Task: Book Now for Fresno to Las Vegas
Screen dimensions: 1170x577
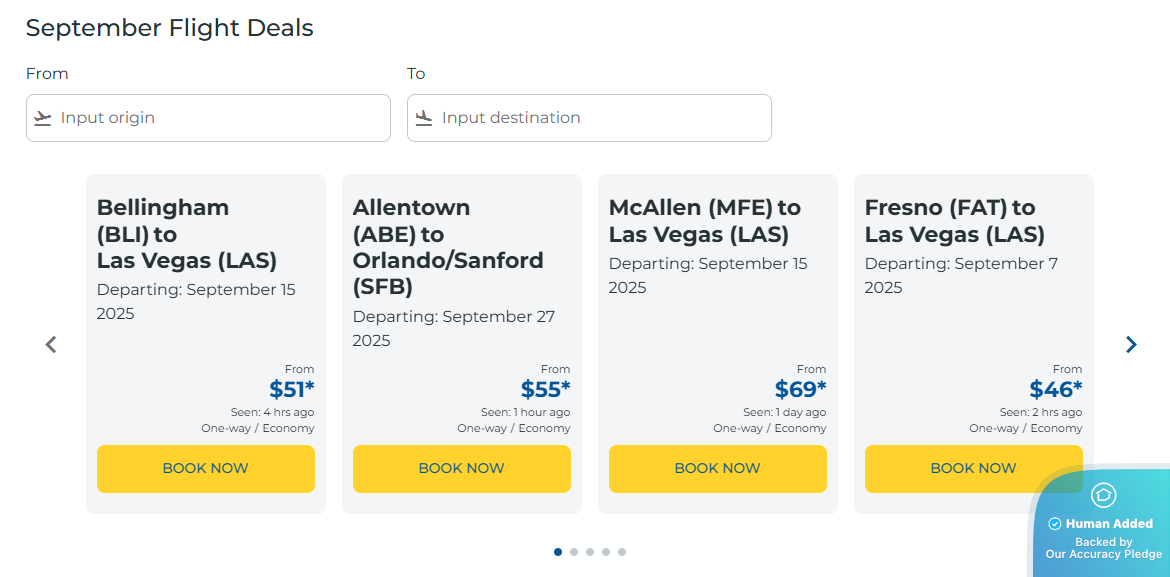Action: [973, 468]
